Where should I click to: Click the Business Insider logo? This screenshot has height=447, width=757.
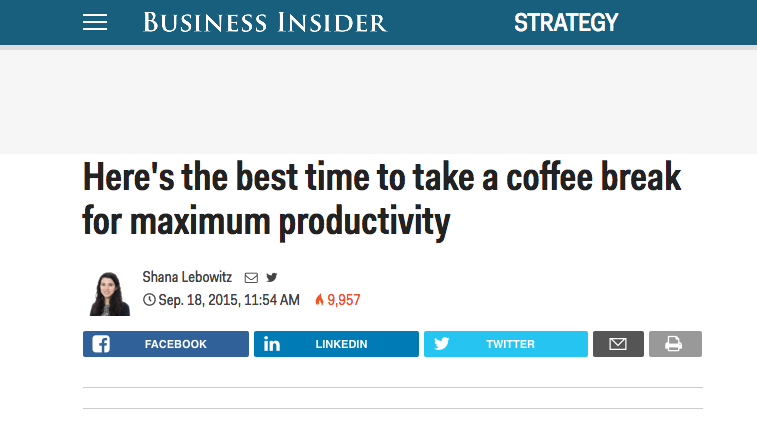(x=265, y=22)
